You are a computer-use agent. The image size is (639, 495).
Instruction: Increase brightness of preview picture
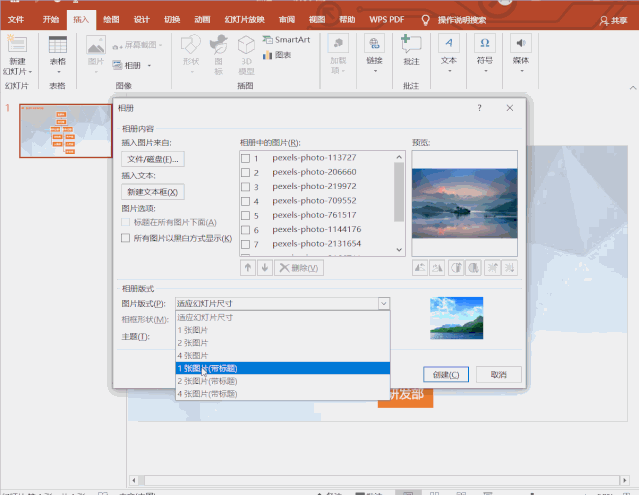point(492,268)
